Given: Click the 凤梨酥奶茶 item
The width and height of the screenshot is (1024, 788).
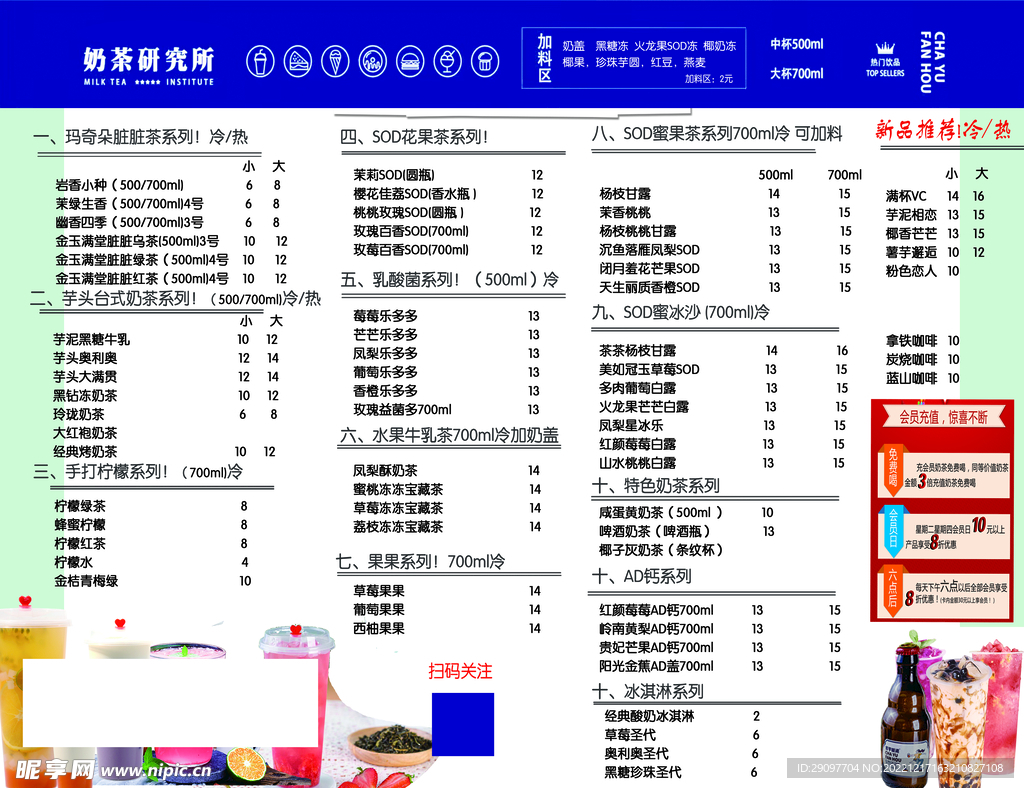Looking at the screenshot, I should click(385, 471).
